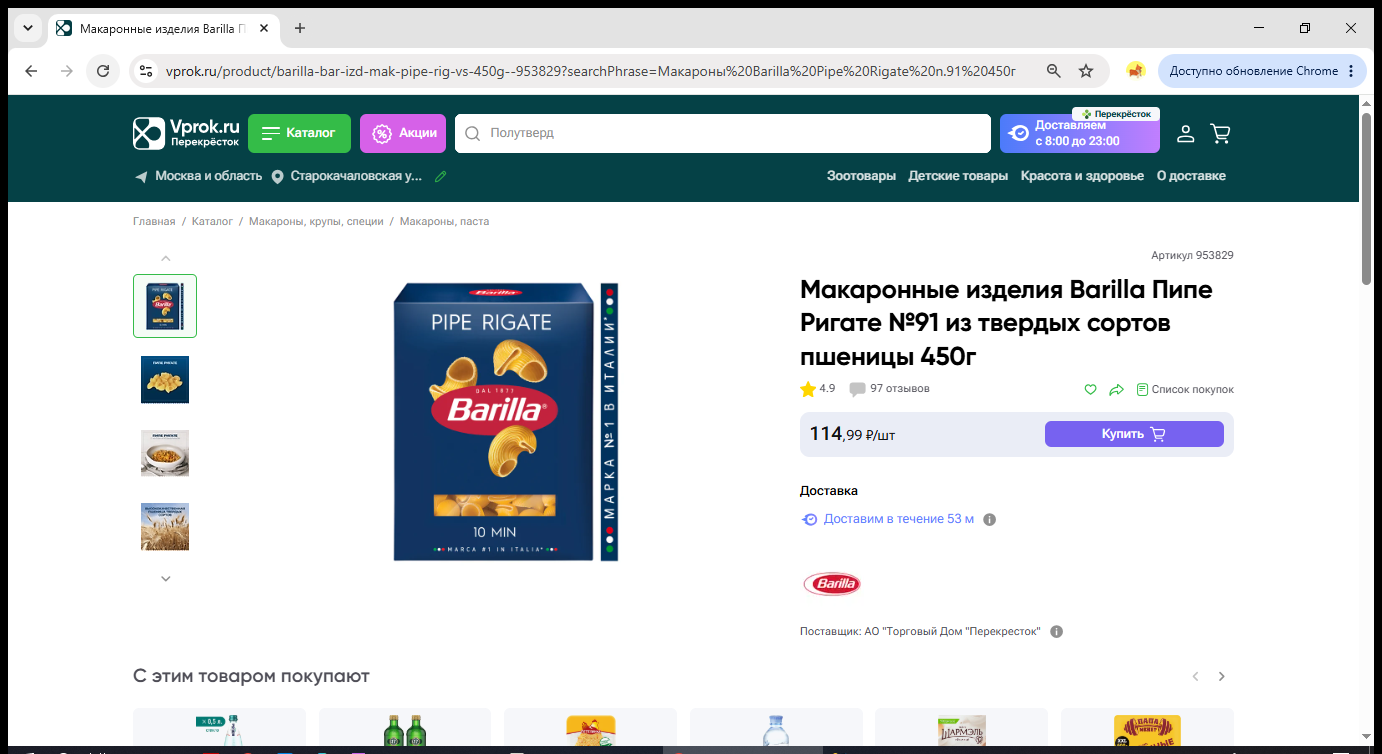Click the main Barilla Pipe Rigate image
The height and width of the screenshot is (754, 1382).
pos(505,421)
